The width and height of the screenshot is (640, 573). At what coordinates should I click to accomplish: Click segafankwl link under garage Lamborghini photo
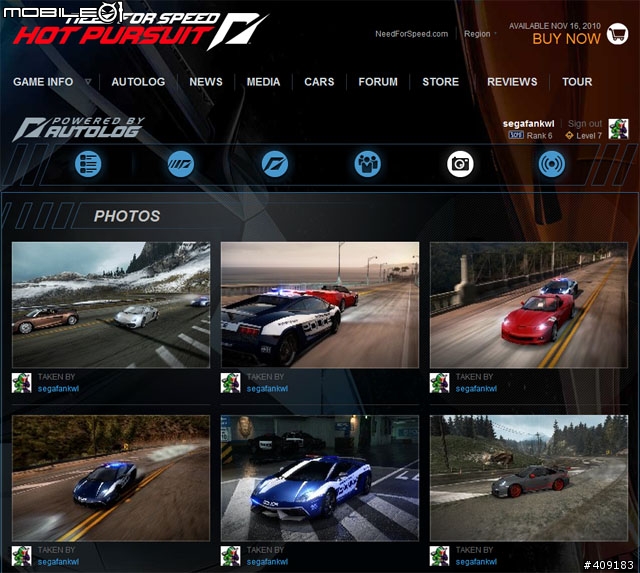[x=267, y=562]
